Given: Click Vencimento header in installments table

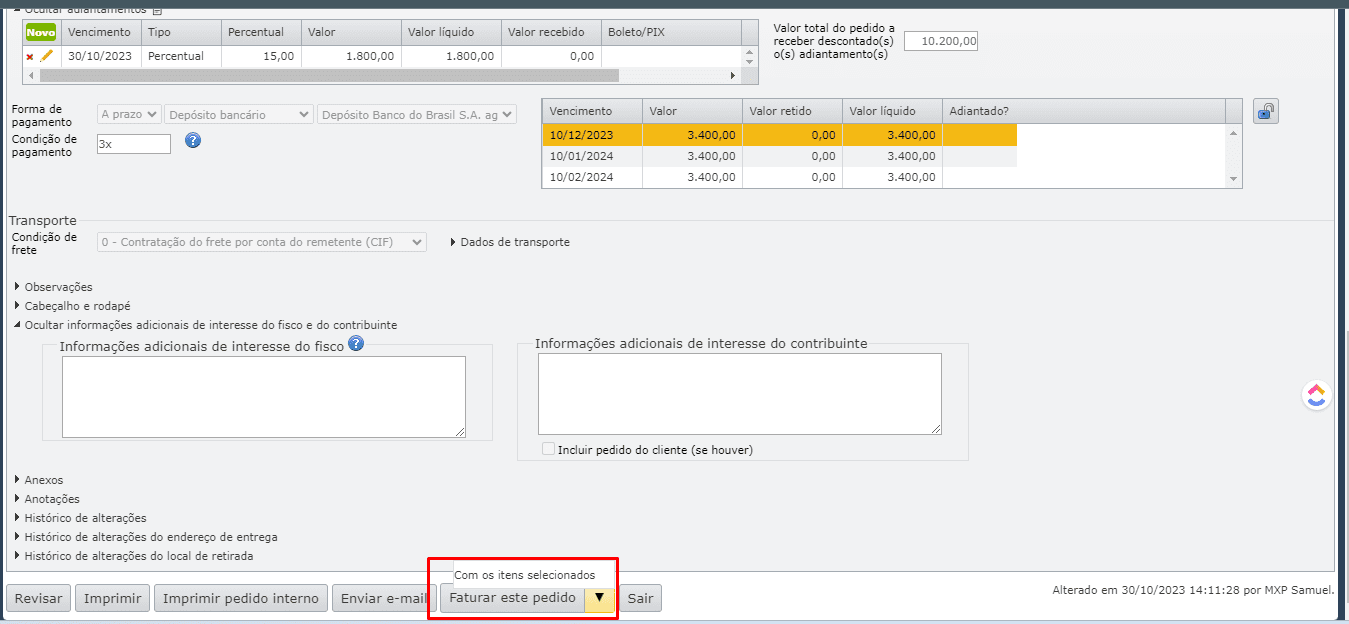Looking at the screenshot, I should pos(592,111).
